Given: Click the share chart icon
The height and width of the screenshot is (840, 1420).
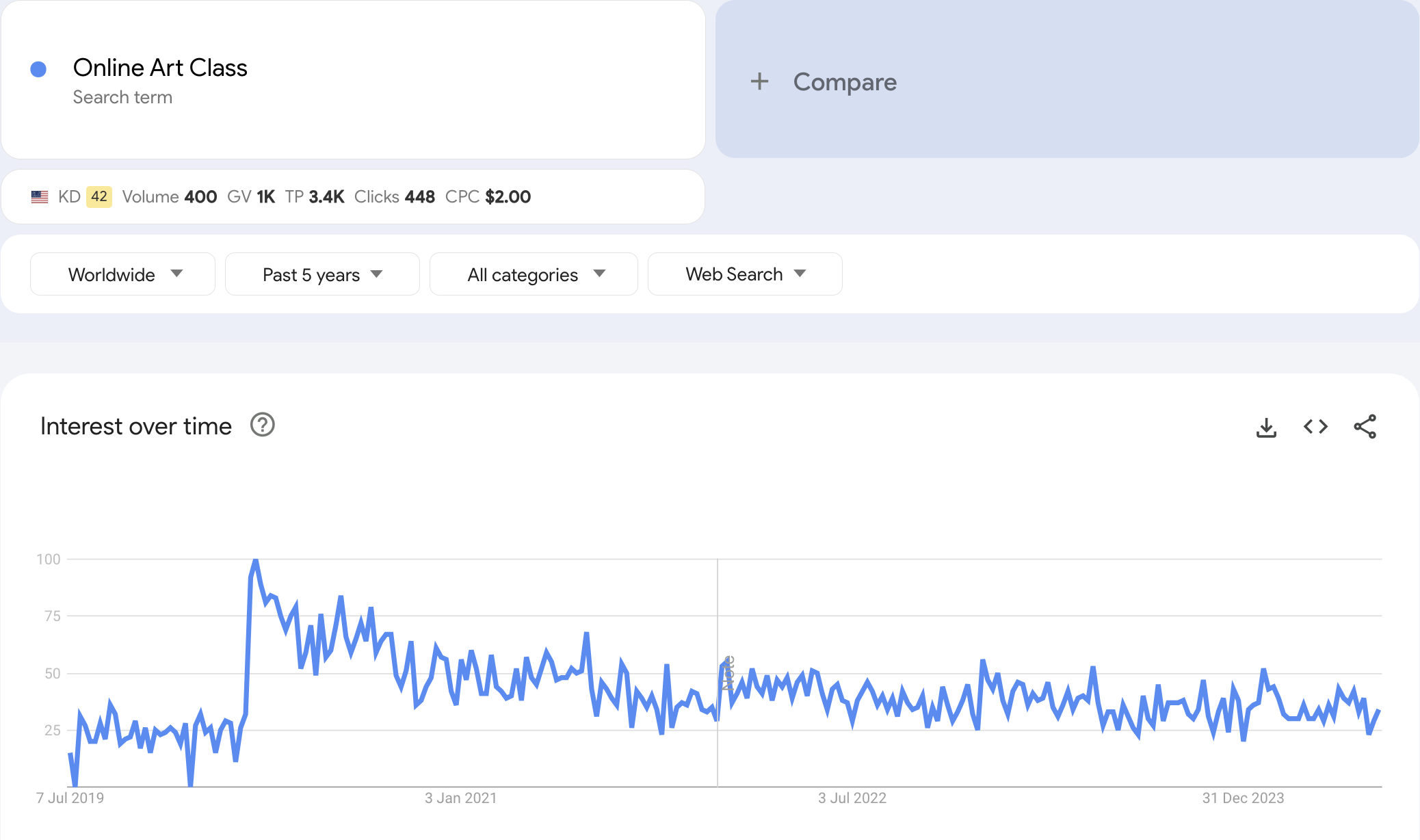Looking at the screenshot, I should coord(1365,427).
